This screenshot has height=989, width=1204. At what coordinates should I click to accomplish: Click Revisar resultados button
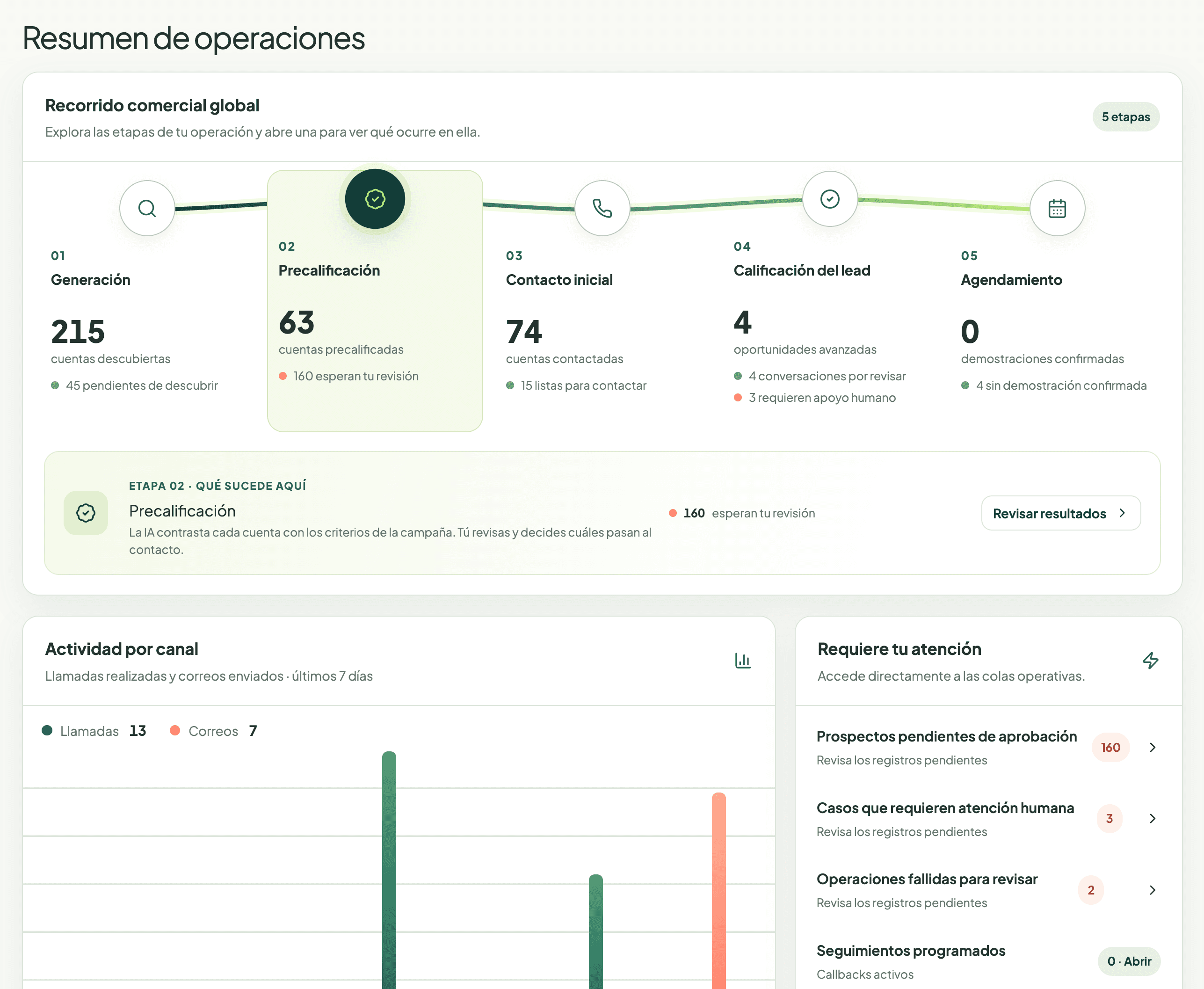click(x=1060, y=513)
